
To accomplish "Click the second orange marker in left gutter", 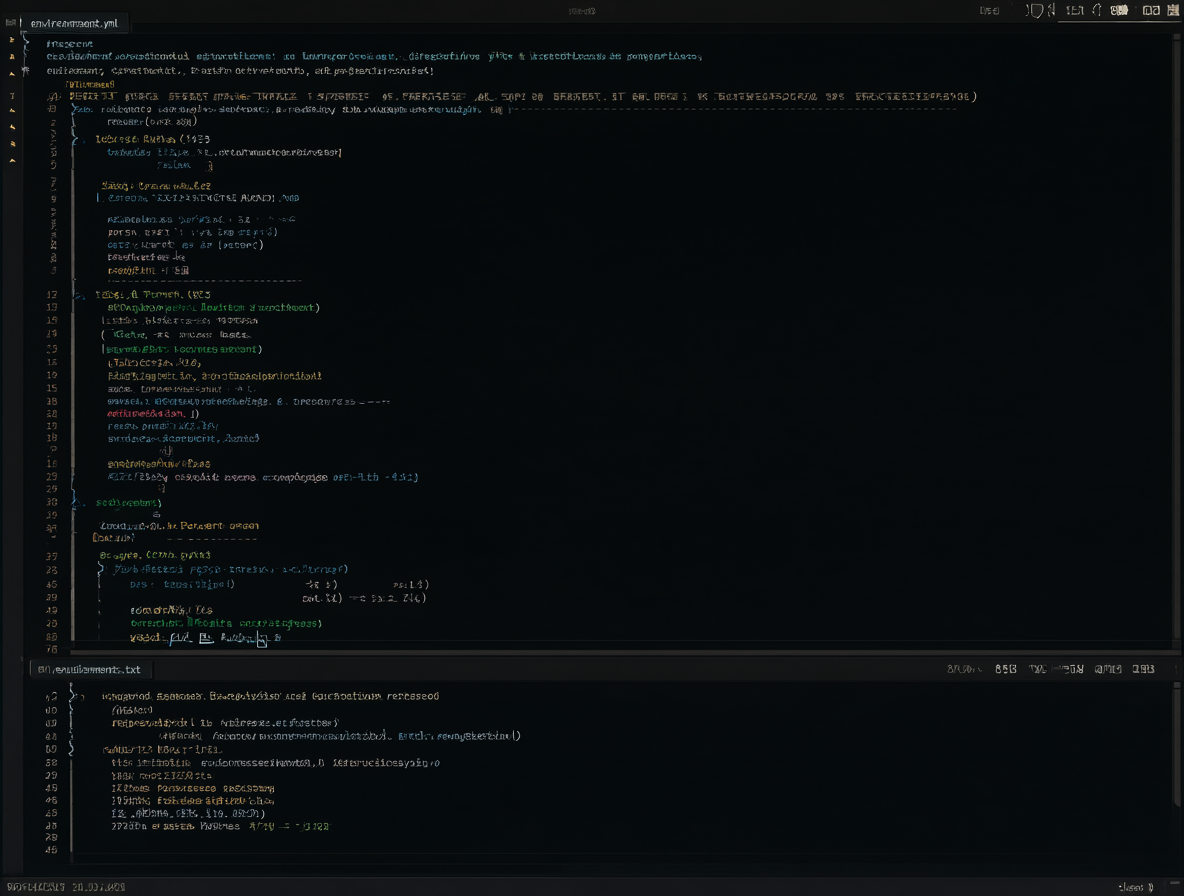I will tap(11, 57).
